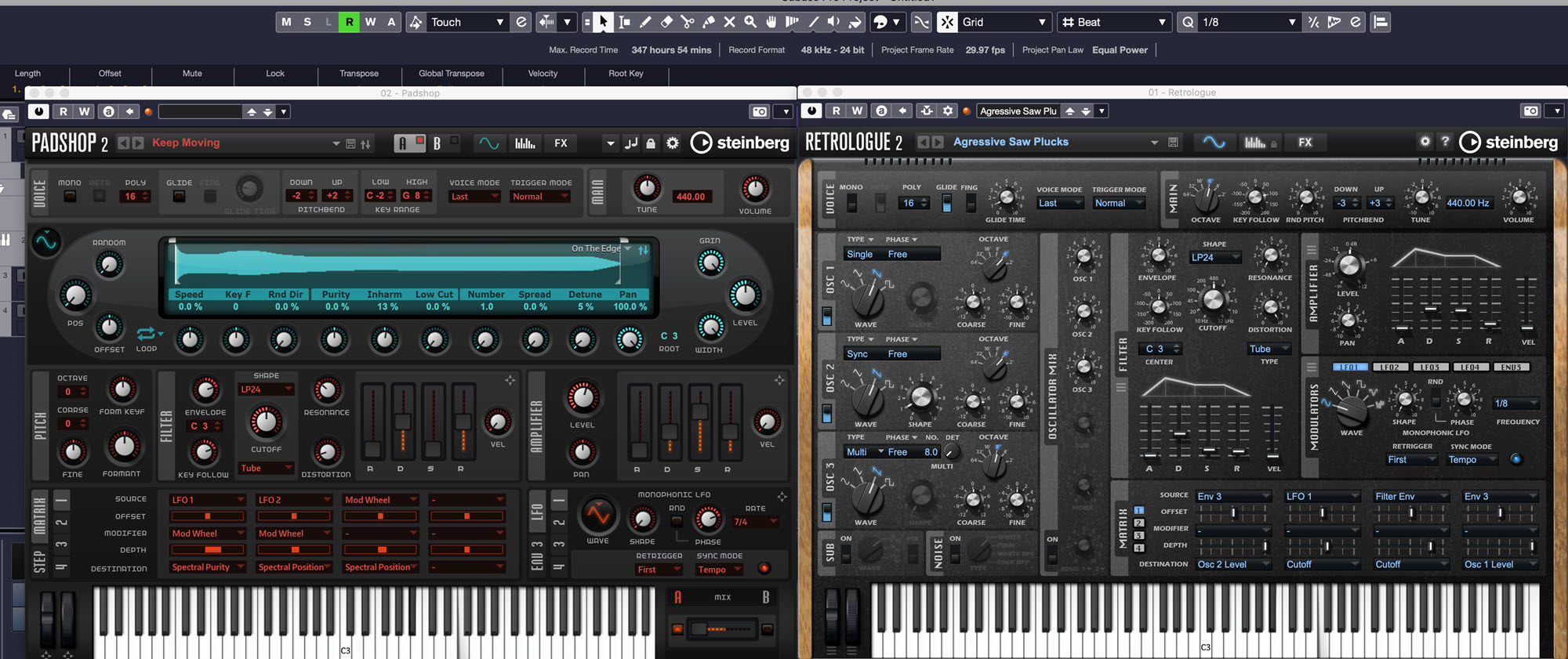Select the Glue tool

coord(709,22)
